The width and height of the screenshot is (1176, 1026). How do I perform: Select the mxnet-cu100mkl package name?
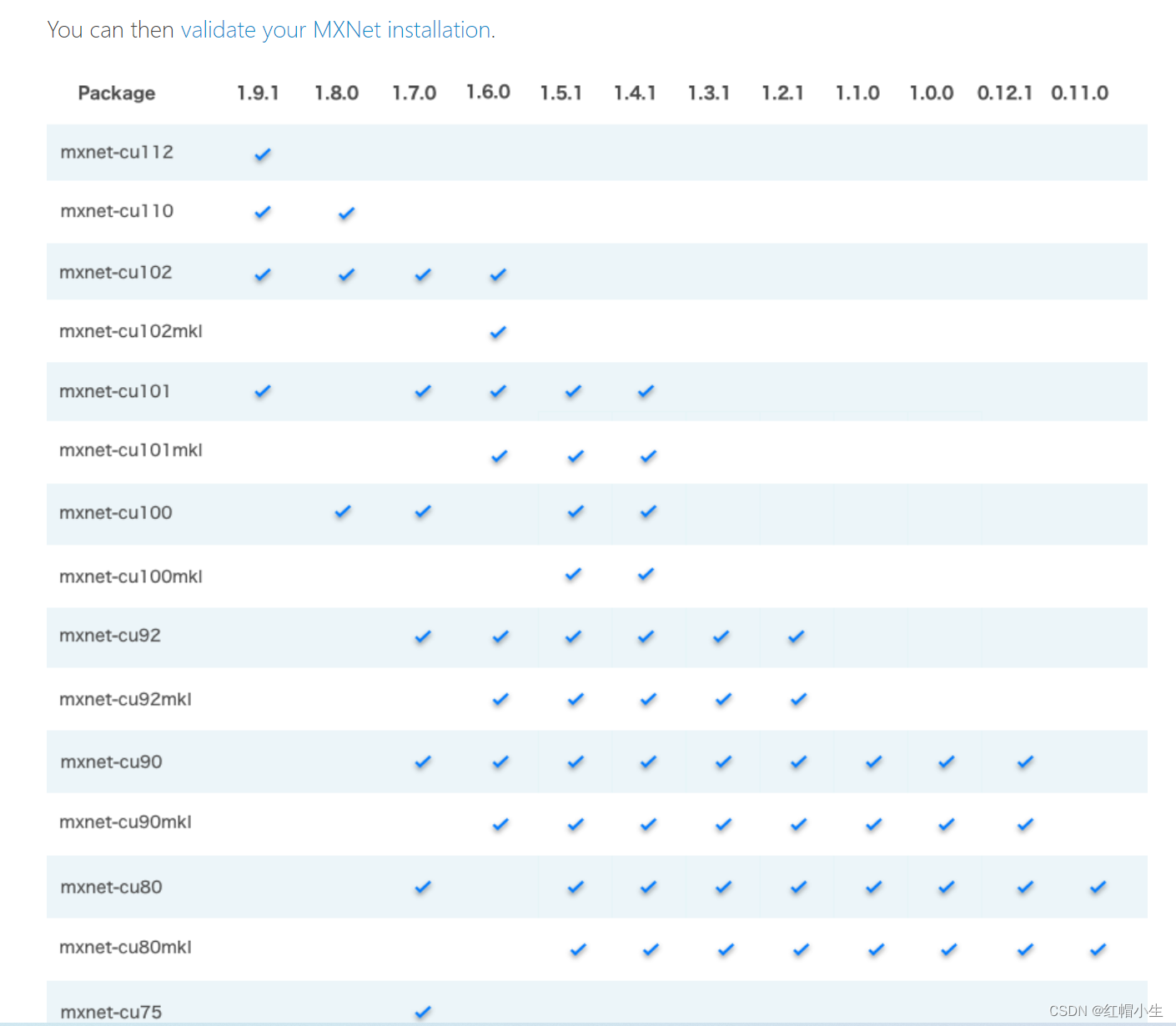click(x=131, y=576)
